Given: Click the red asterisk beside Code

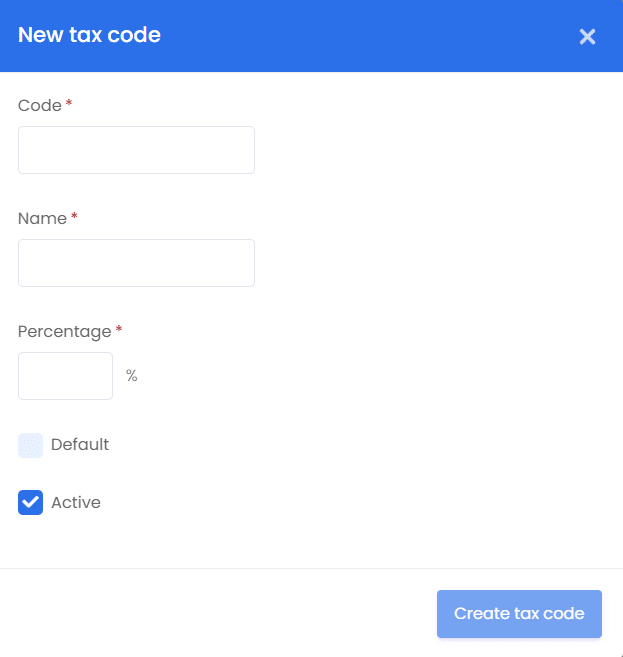Looking at the screenshot, I should pyautogui.click(x=69, y=103).
